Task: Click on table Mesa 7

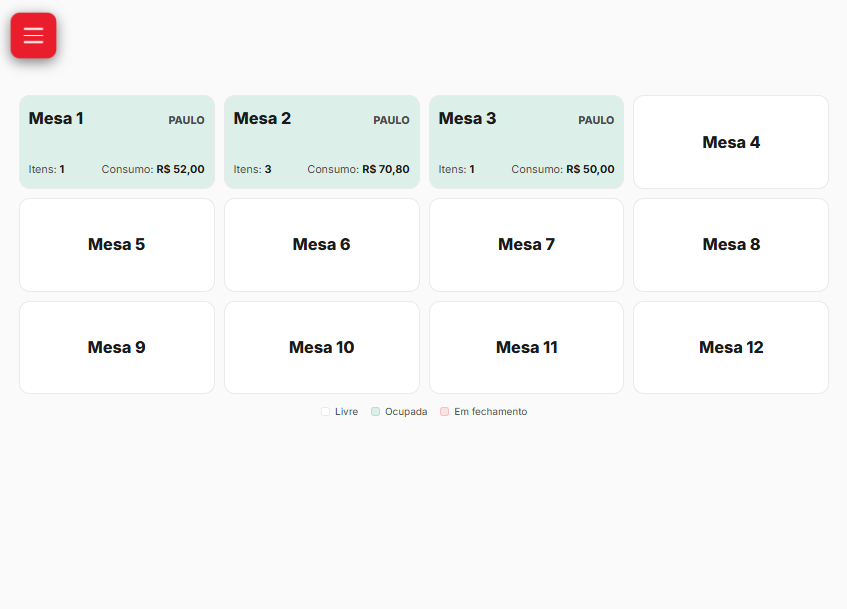Action: click(x=526, y=245)
